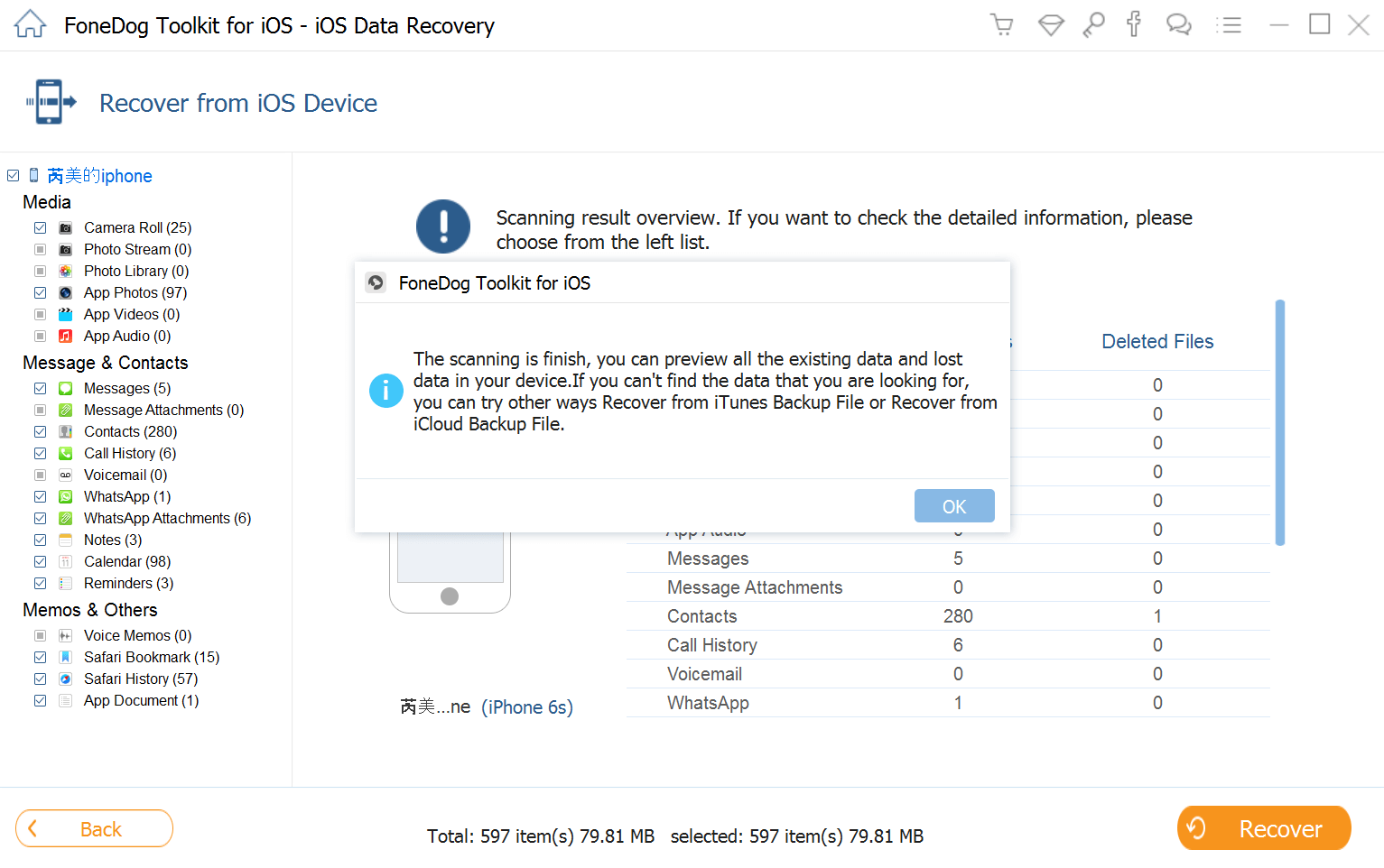Select the Contacts icon
1384x868 pixels.
coord(66,432)
